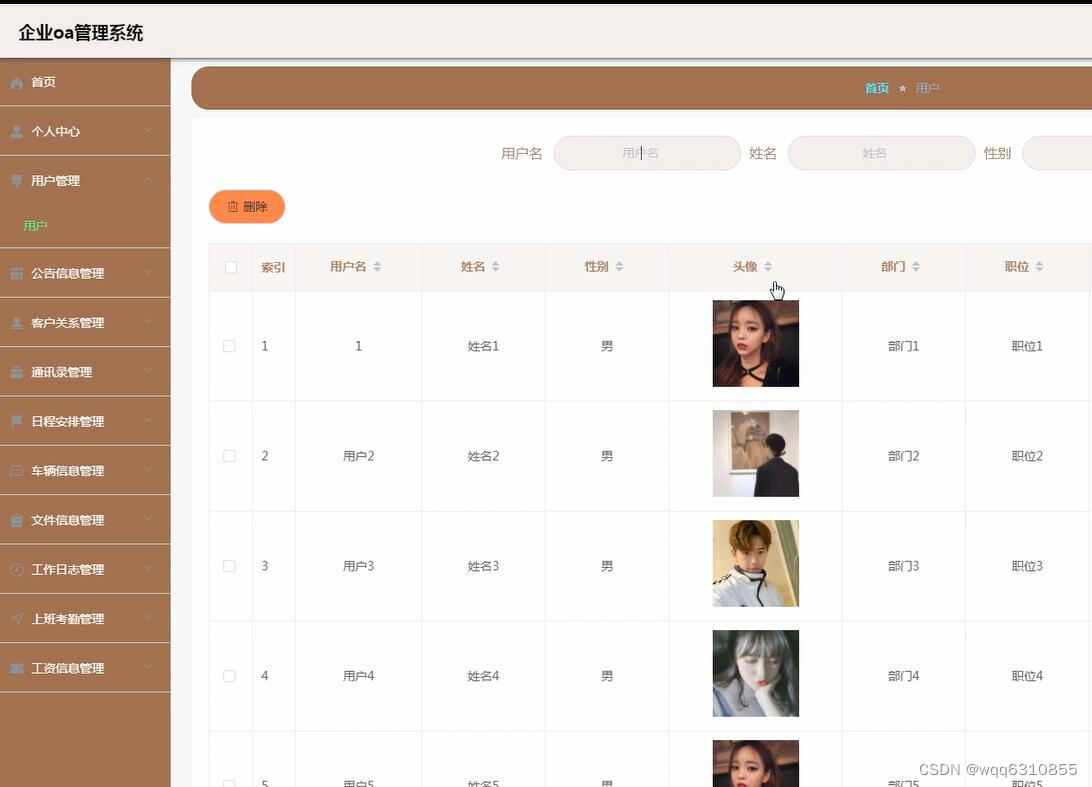Select the 用户 submenu item
This screenshot has width=1092, height=787.
pos(85,226)
